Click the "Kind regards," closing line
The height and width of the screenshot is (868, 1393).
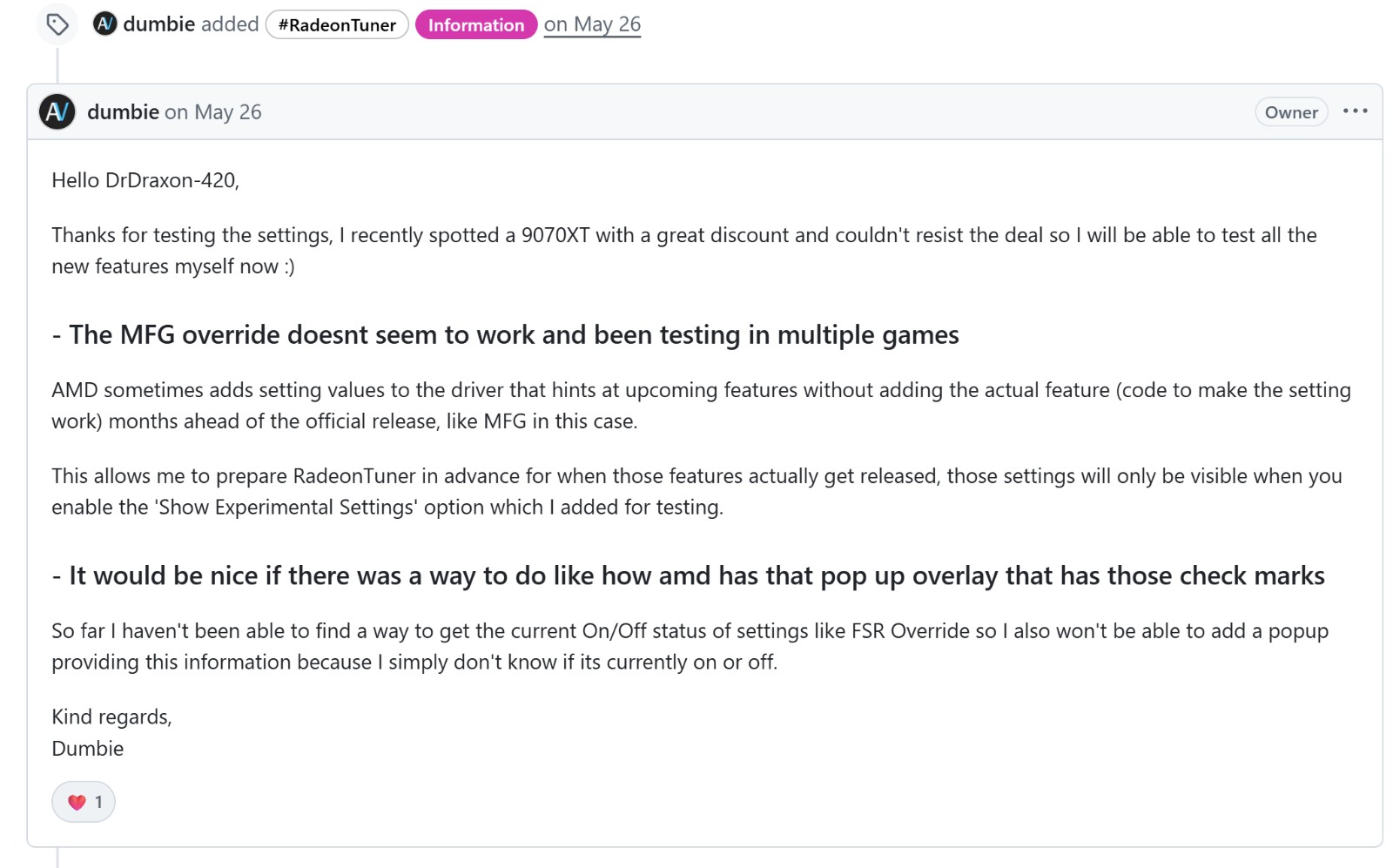tap(111, 717)
